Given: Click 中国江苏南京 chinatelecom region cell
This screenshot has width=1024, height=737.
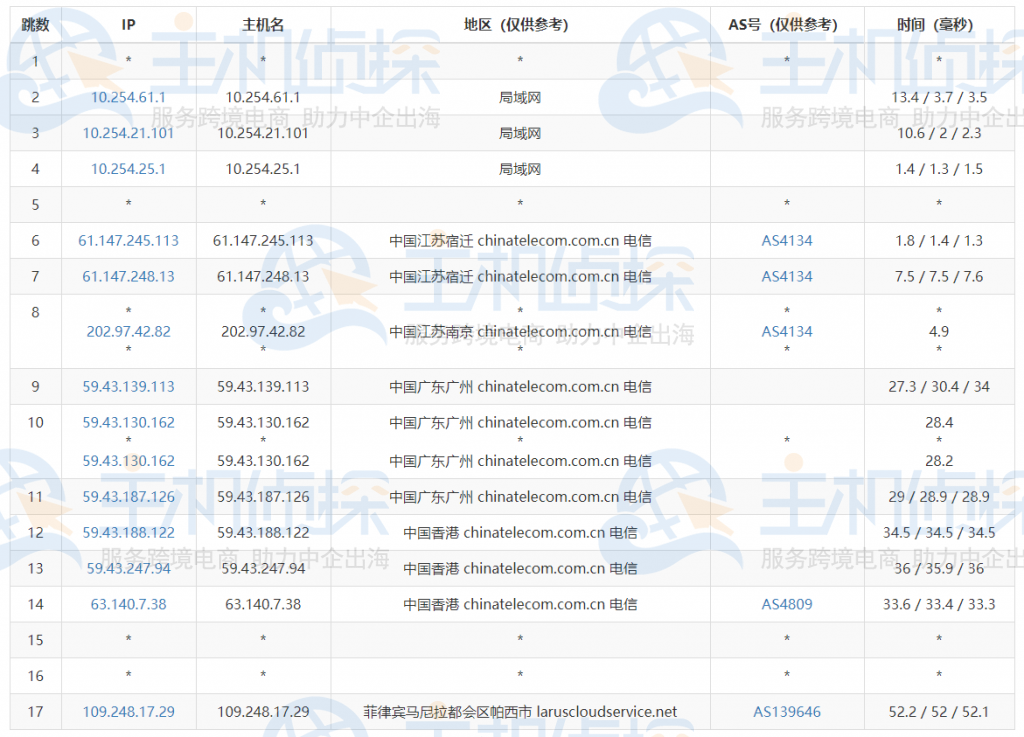Looking at the screenshot, I should 520,332.
